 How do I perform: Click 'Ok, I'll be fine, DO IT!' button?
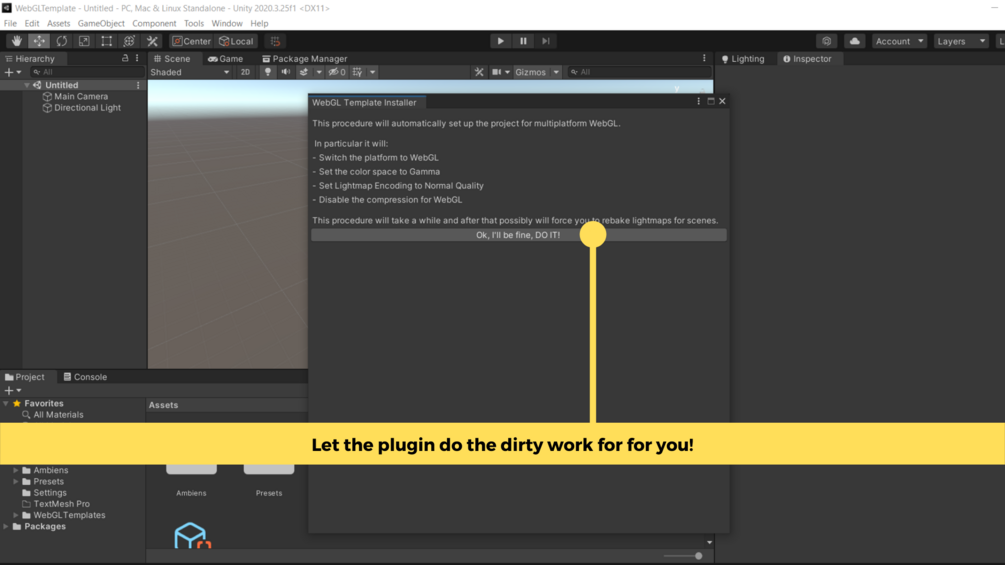[x=519, y=235]
